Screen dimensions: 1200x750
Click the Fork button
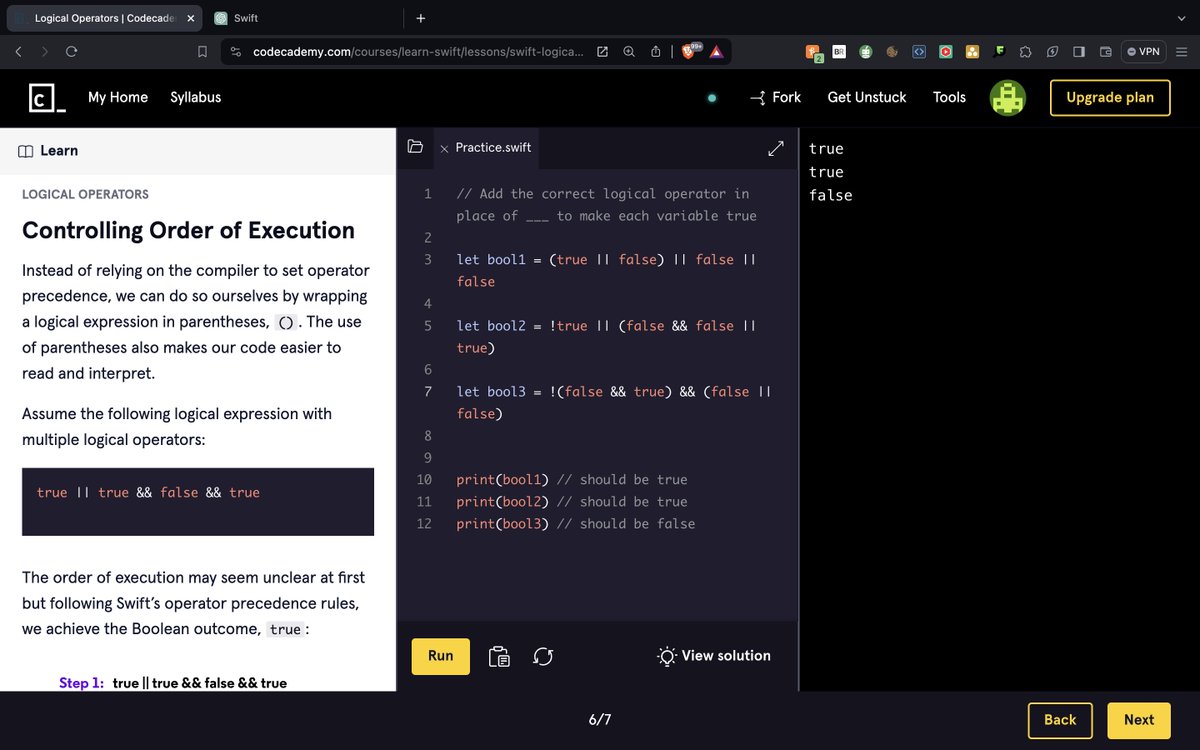click(775, 97)
